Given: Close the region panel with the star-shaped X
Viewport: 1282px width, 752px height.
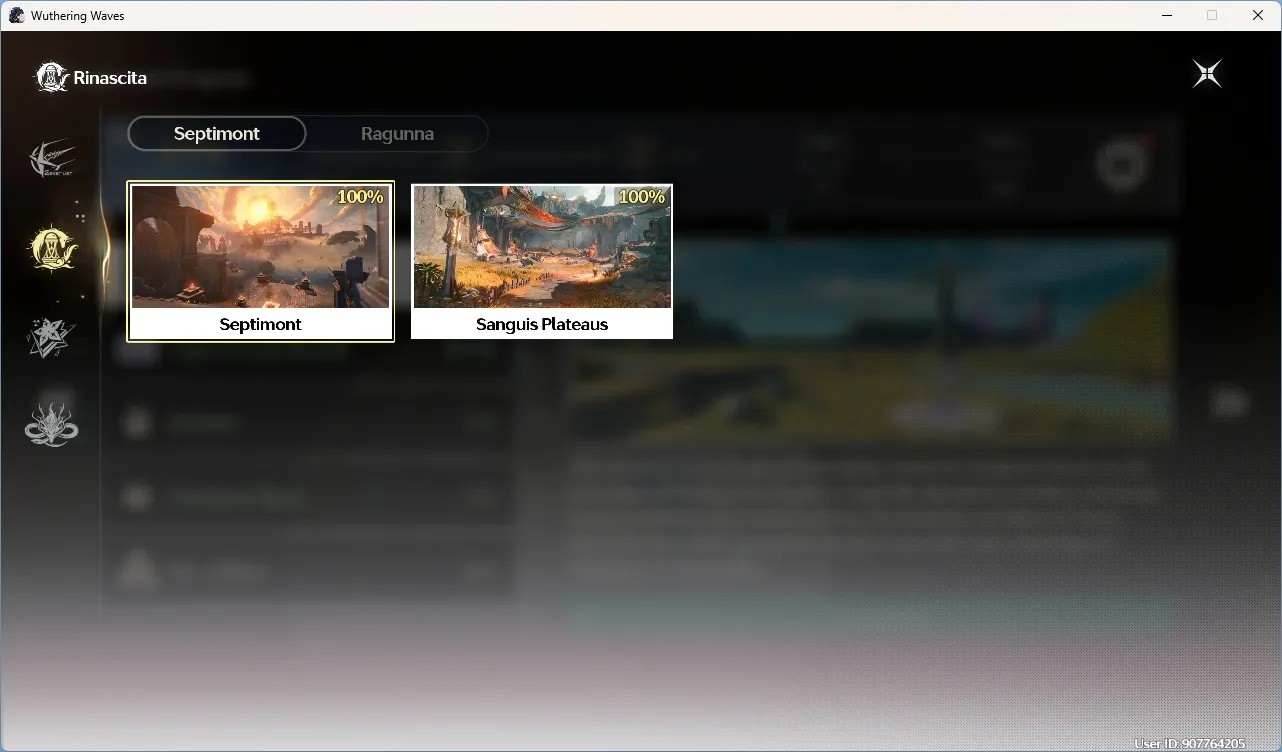Looking at the screenshot, I should coord(1207,74).
